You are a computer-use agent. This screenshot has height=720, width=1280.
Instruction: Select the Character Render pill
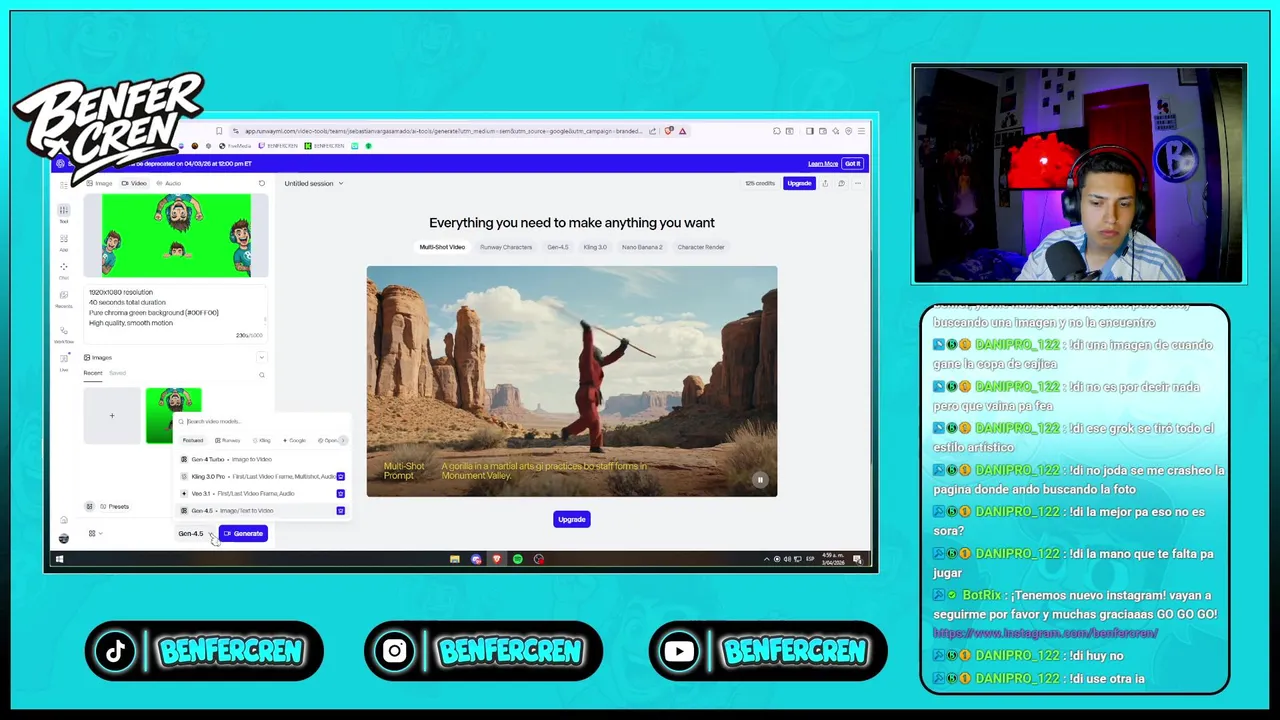(701, 247)
